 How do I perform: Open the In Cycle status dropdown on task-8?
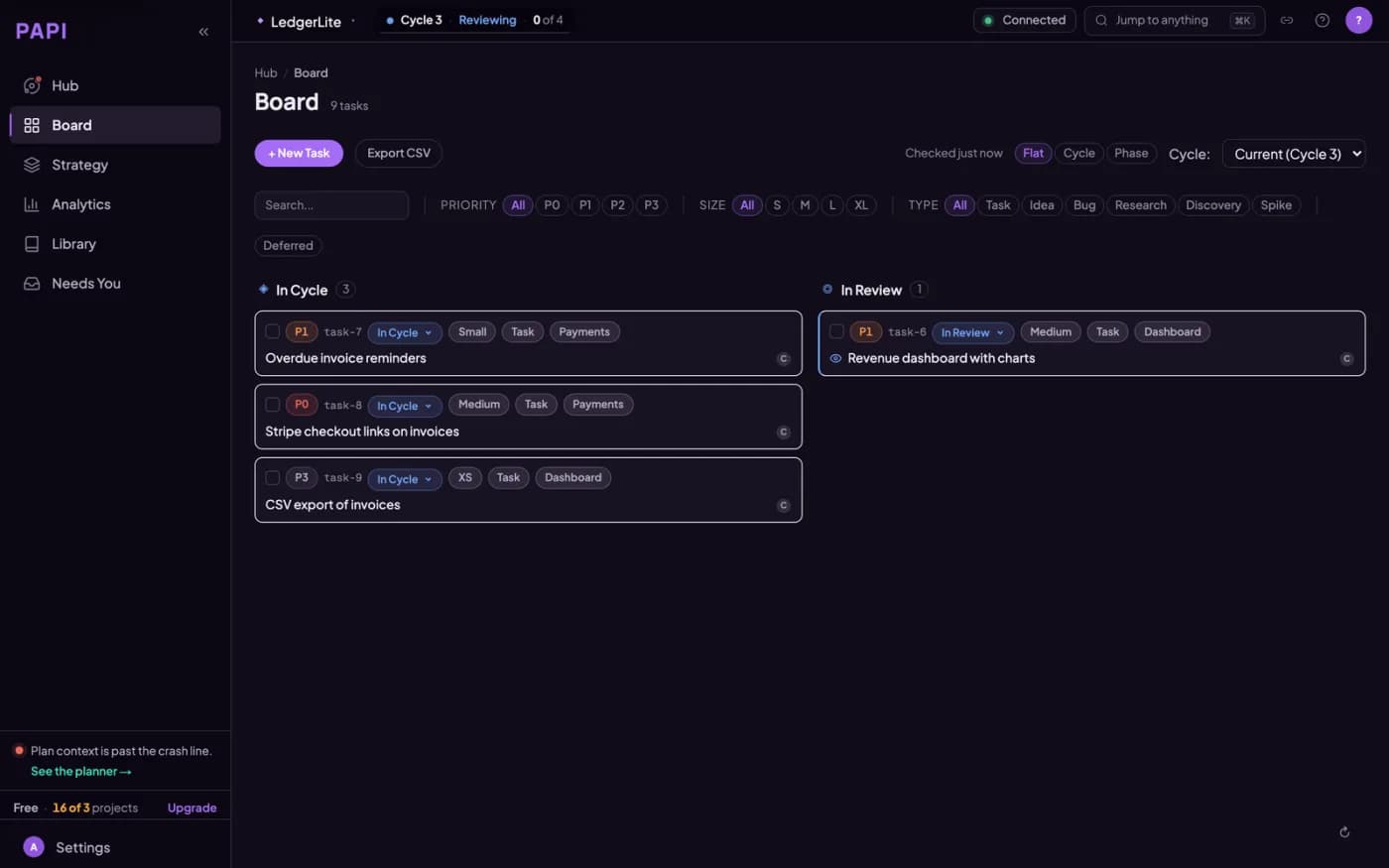[405, 406]
